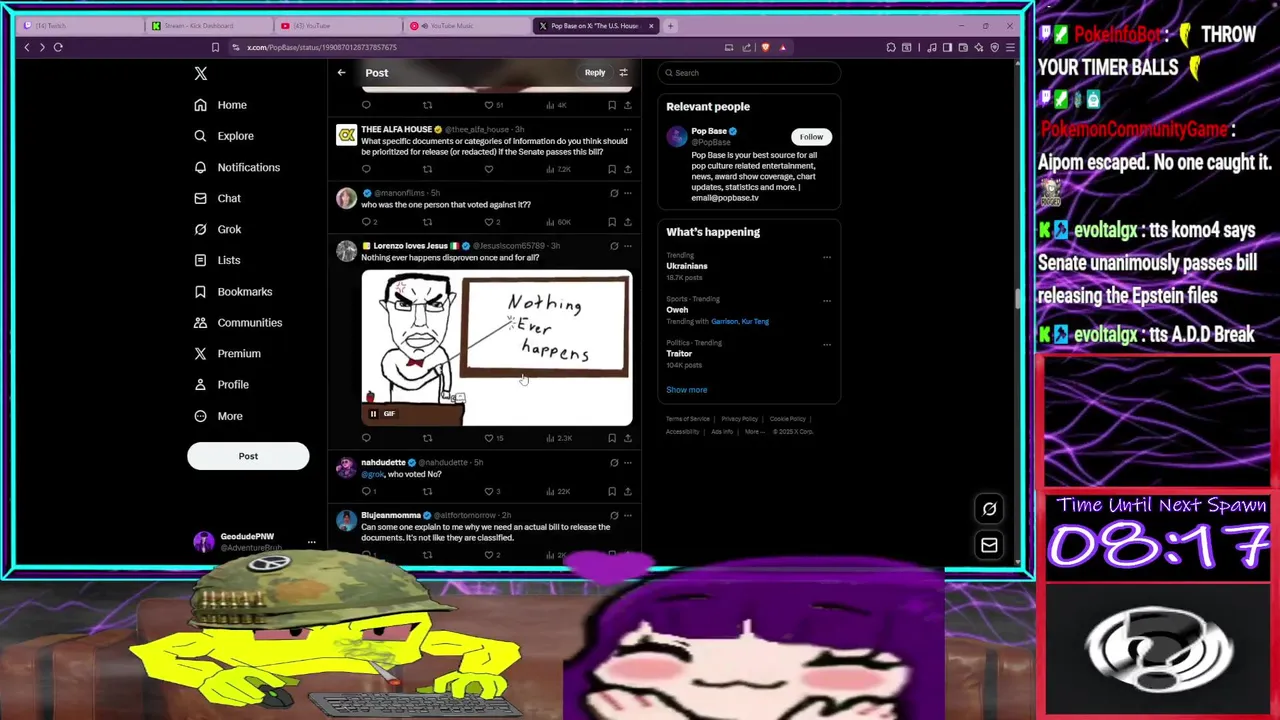
Task: Open Notifications in sidebar
Action: point(237,167)
